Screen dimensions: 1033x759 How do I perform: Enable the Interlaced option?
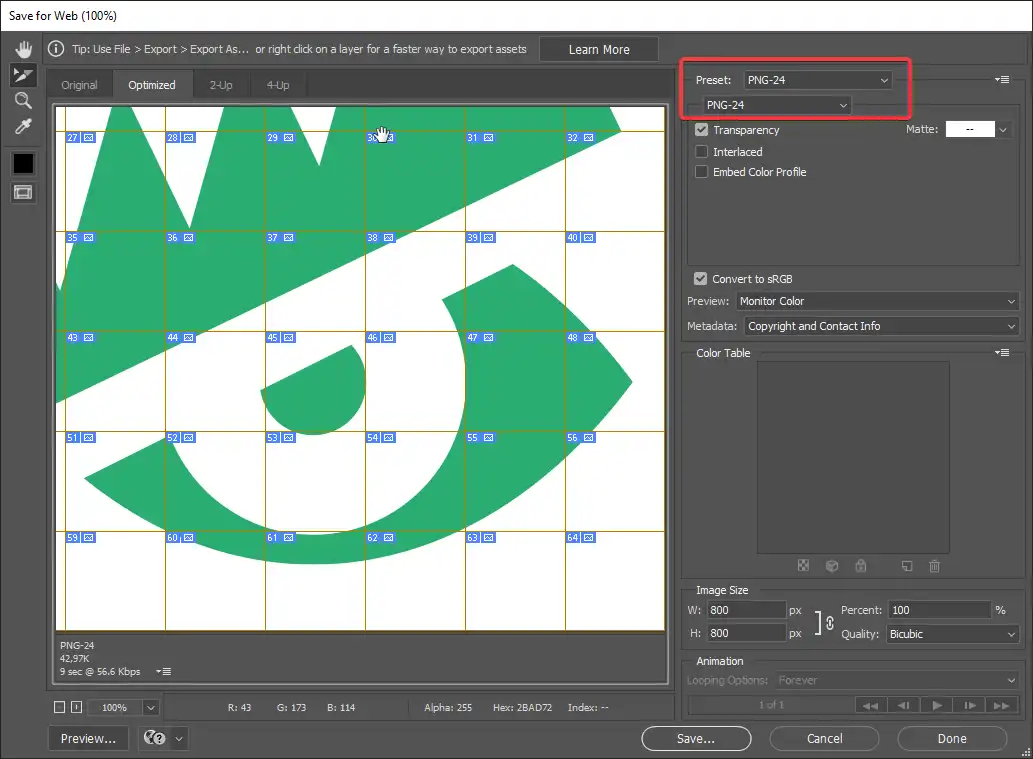(x=702, y=152)
